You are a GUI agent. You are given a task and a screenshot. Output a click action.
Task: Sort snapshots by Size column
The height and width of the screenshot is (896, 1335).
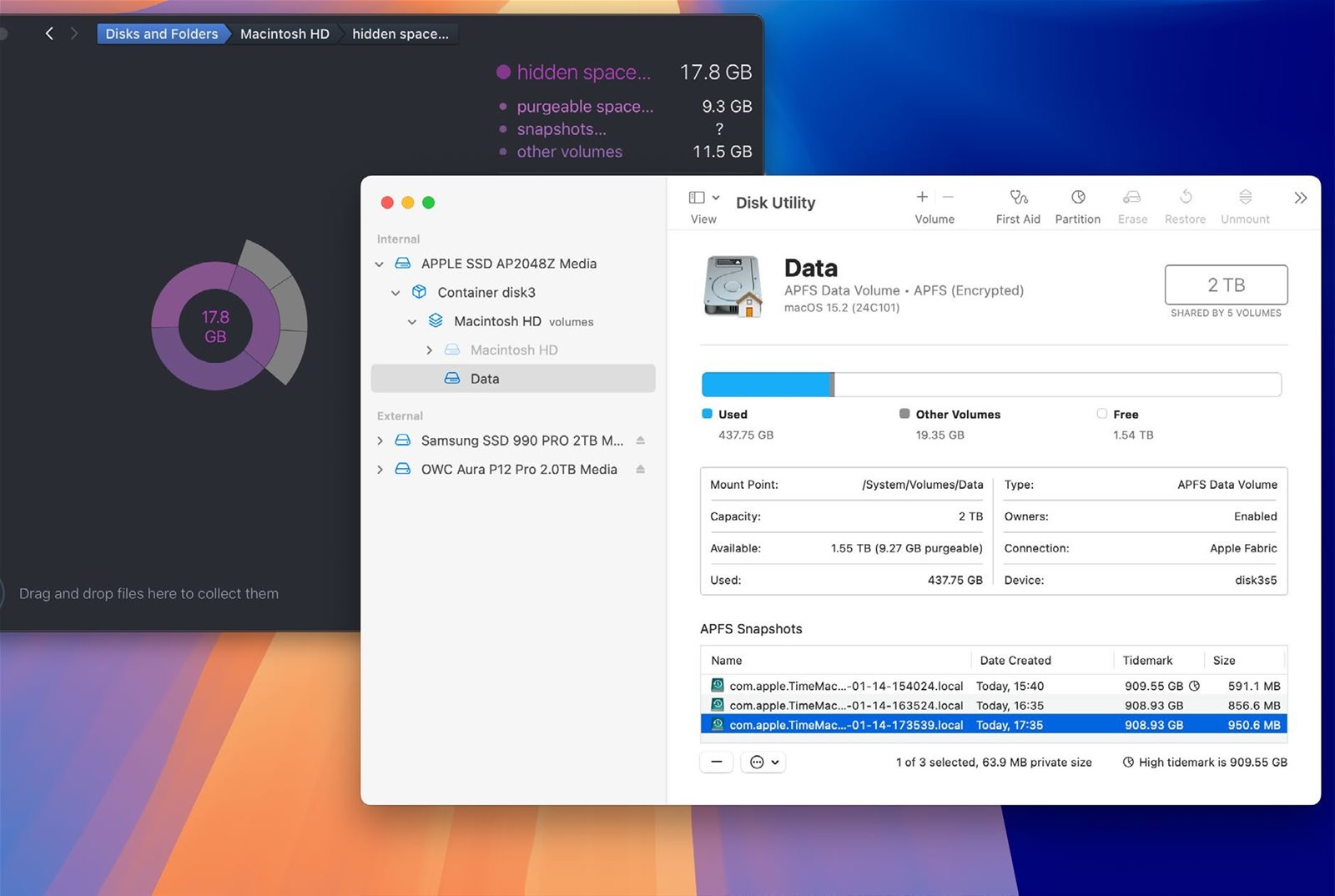point(1245,660)
